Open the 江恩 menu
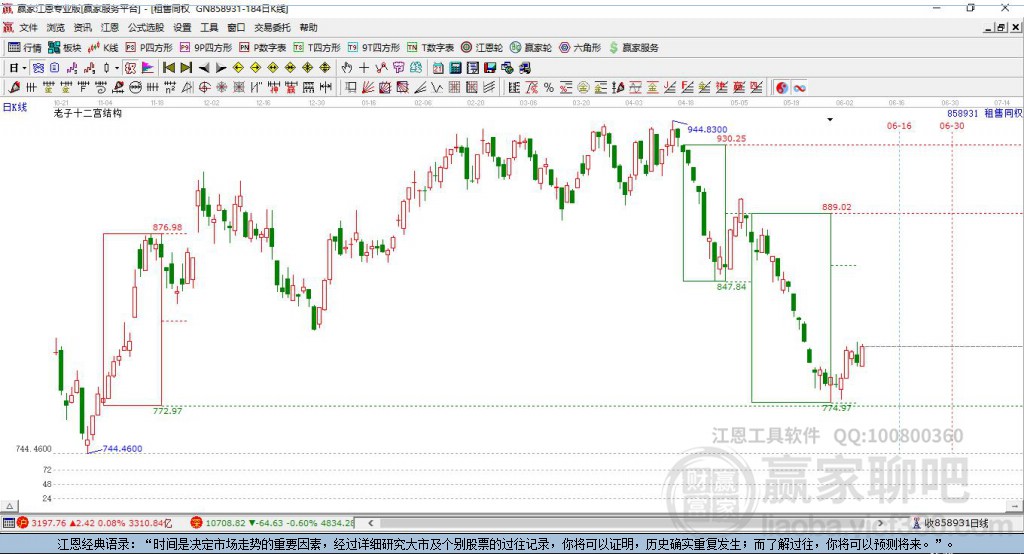Image resolution: width=1024 pixels, height=554 pixels. [110, 27]
